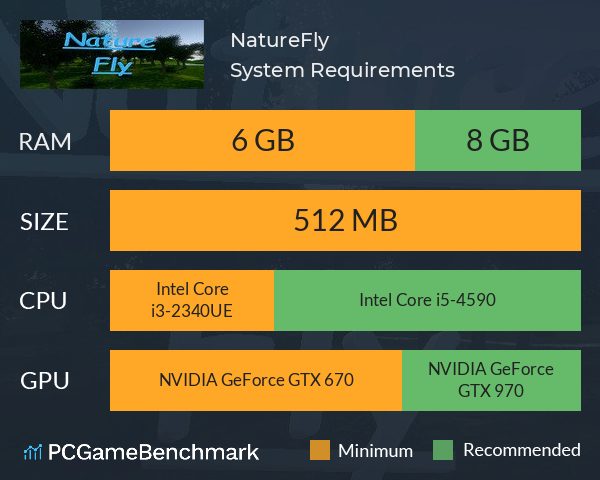
Task: Click the RAM row label
Action: [x=45, y=142]
